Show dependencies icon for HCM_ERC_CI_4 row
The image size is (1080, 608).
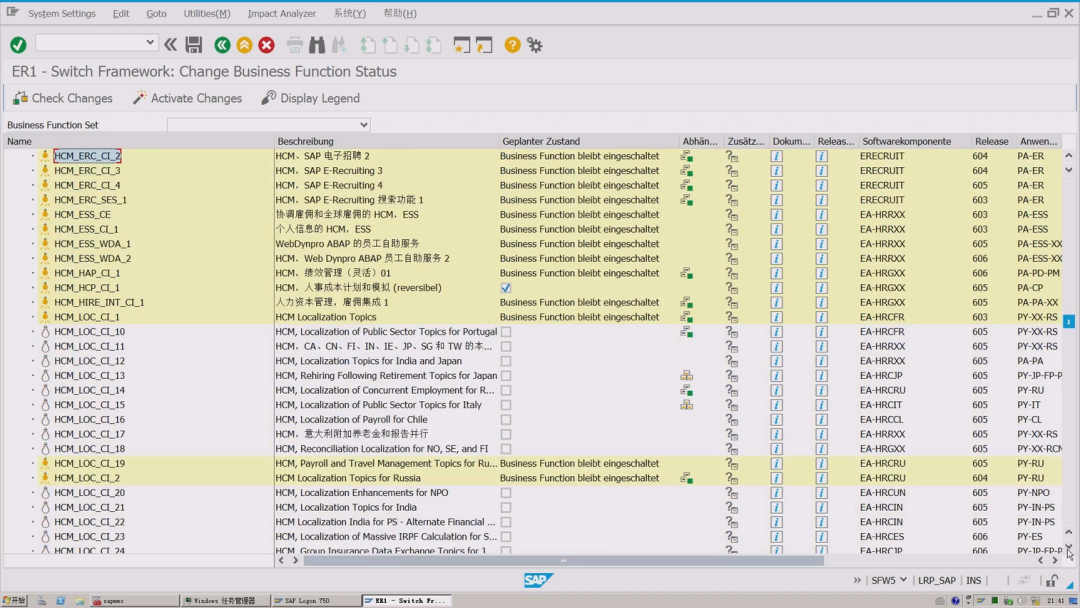pos(687,185)
